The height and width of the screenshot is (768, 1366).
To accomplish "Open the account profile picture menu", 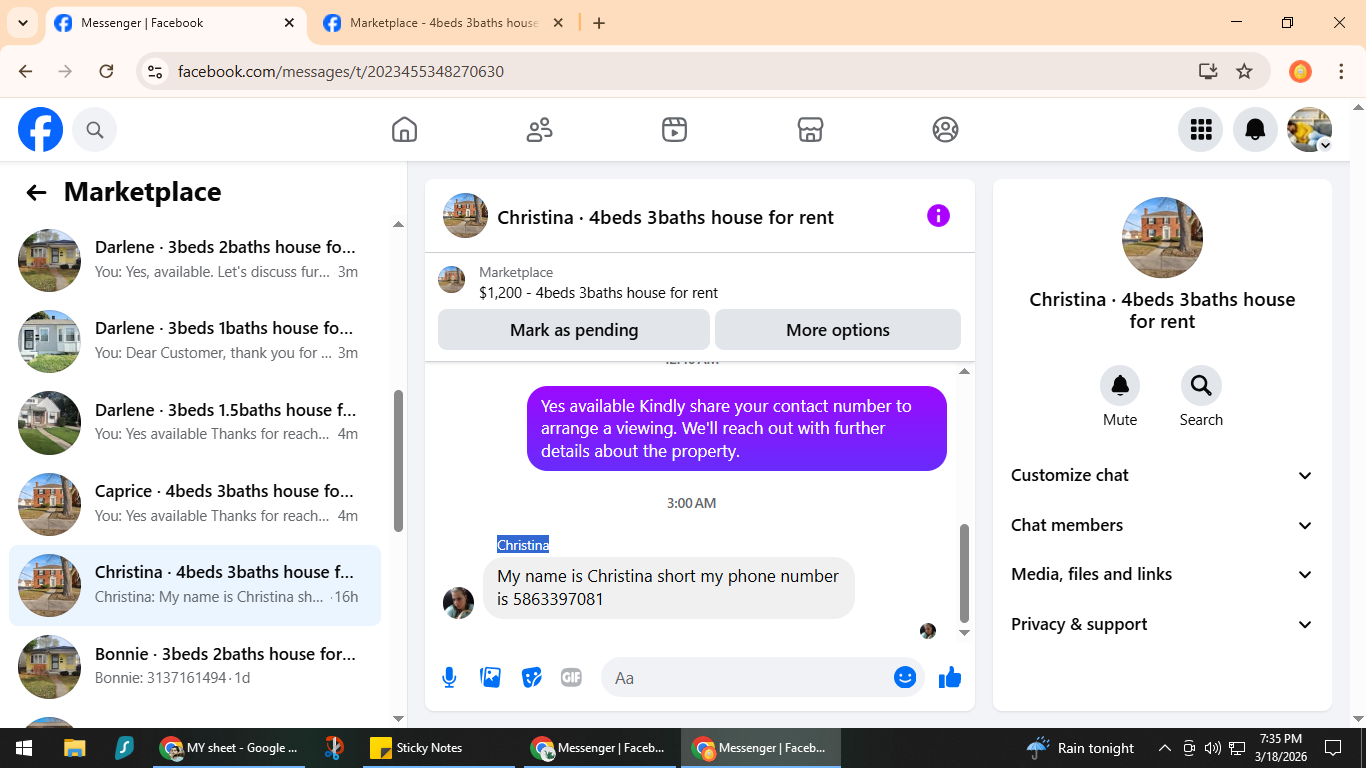I will pyautogui.click(x=1309, y=130).
